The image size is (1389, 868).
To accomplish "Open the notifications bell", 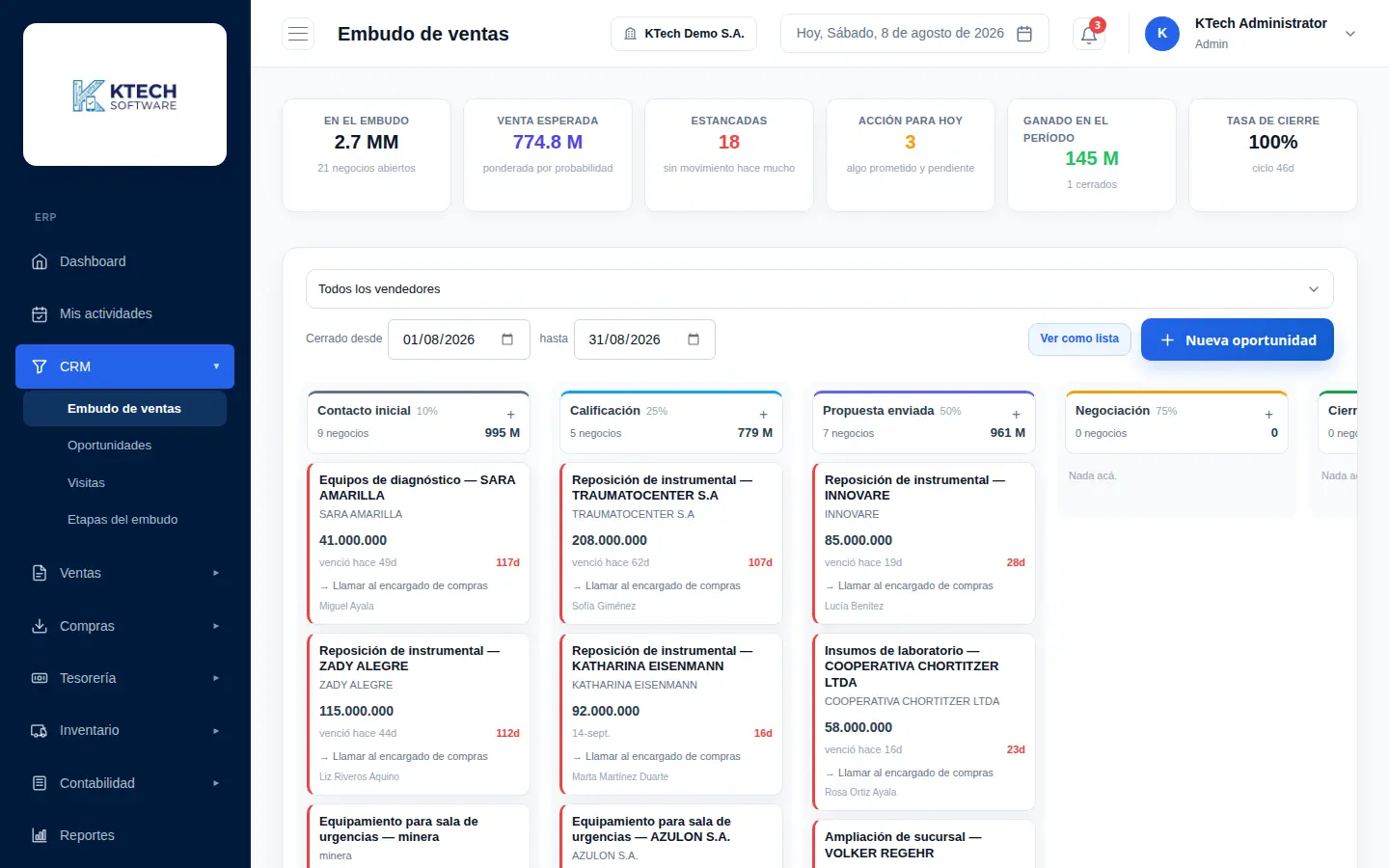I will click(x=1089, y=34).
